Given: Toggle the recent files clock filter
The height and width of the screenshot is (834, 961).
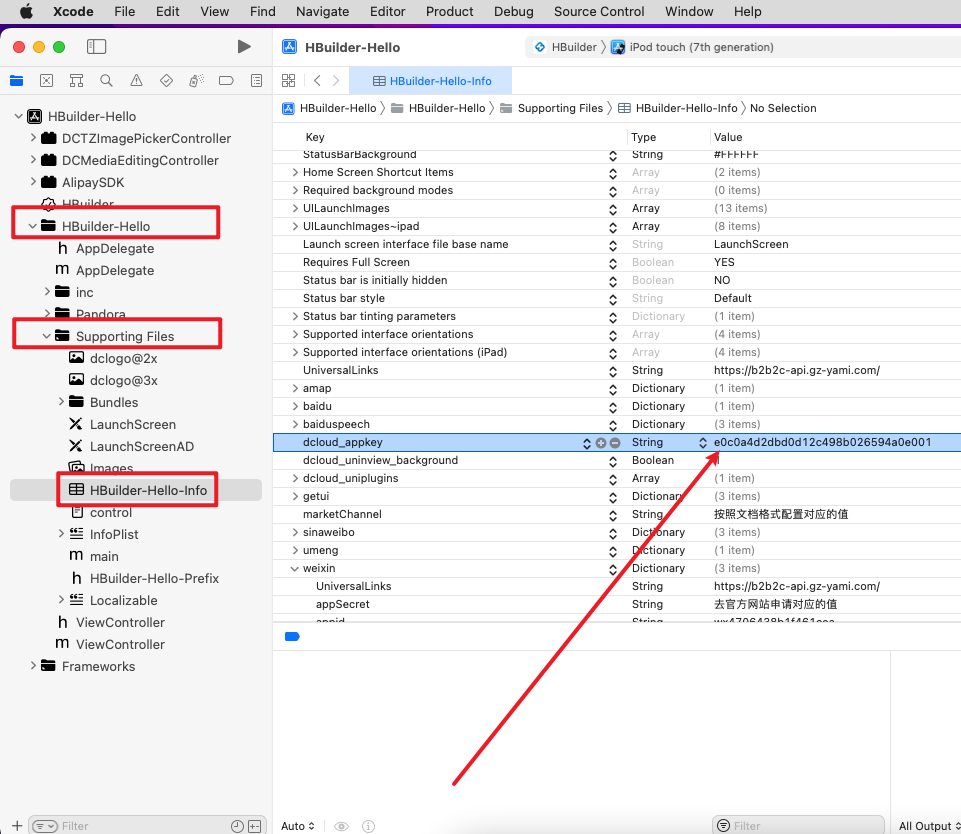Looking at the screenshot, I should pyautogui.click(x=237, y=826).
